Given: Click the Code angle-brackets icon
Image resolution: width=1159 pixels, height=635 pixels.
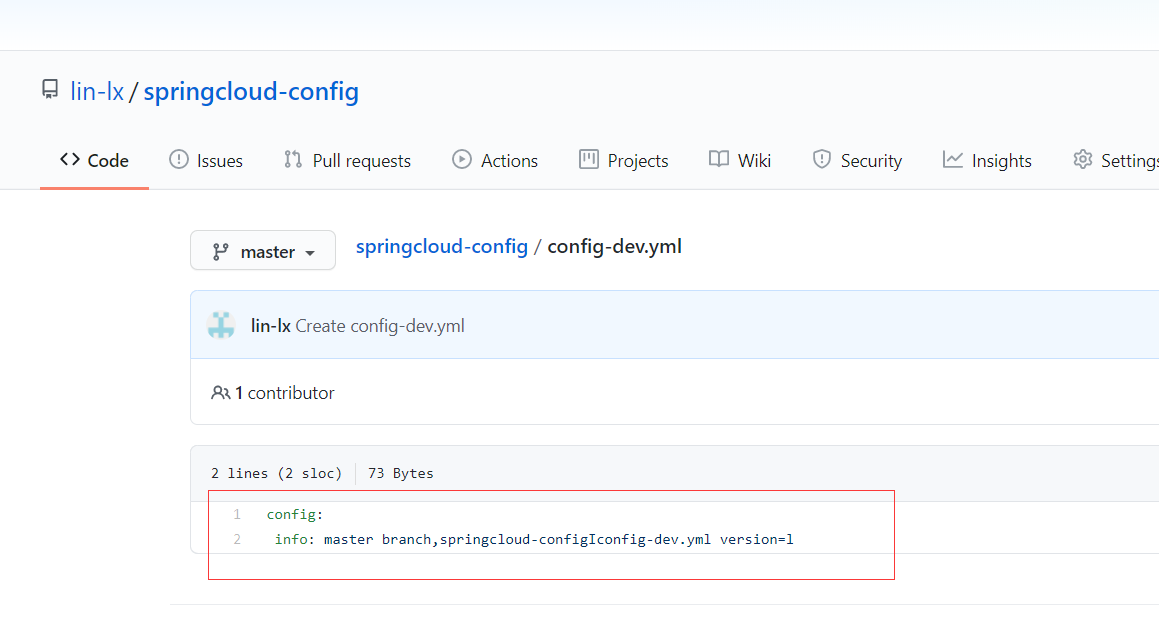Looking at the screenshot, I should tap(70, 160).
